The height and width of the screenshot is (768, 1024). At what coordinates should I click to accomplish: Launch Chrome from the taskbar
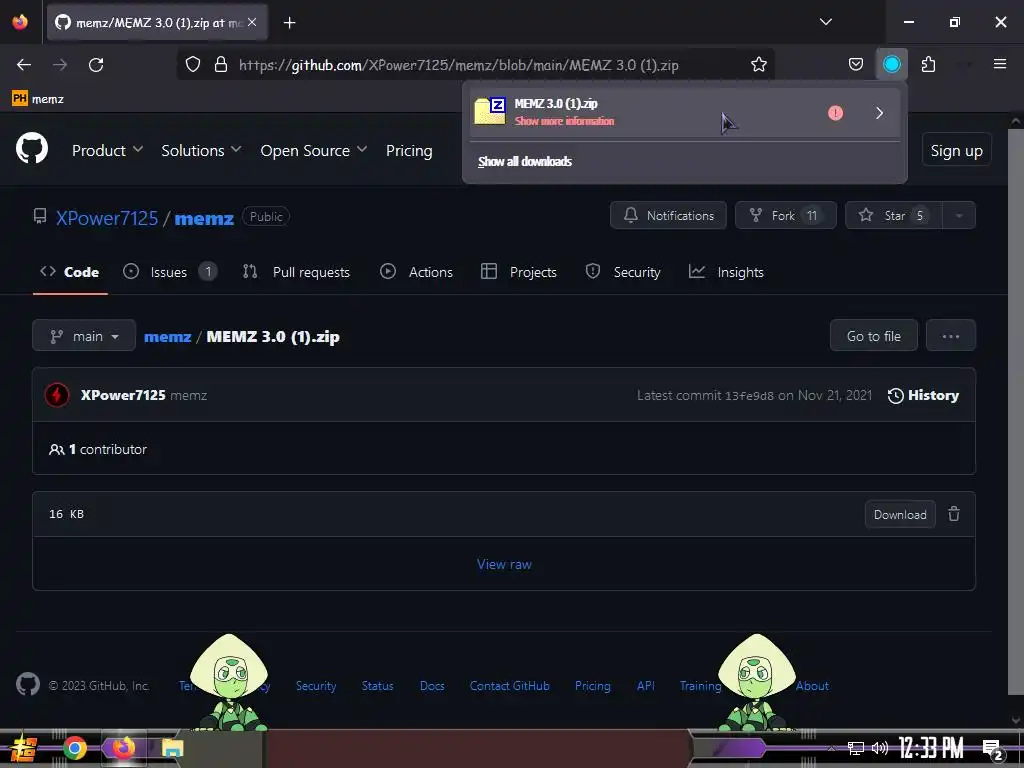74,748
